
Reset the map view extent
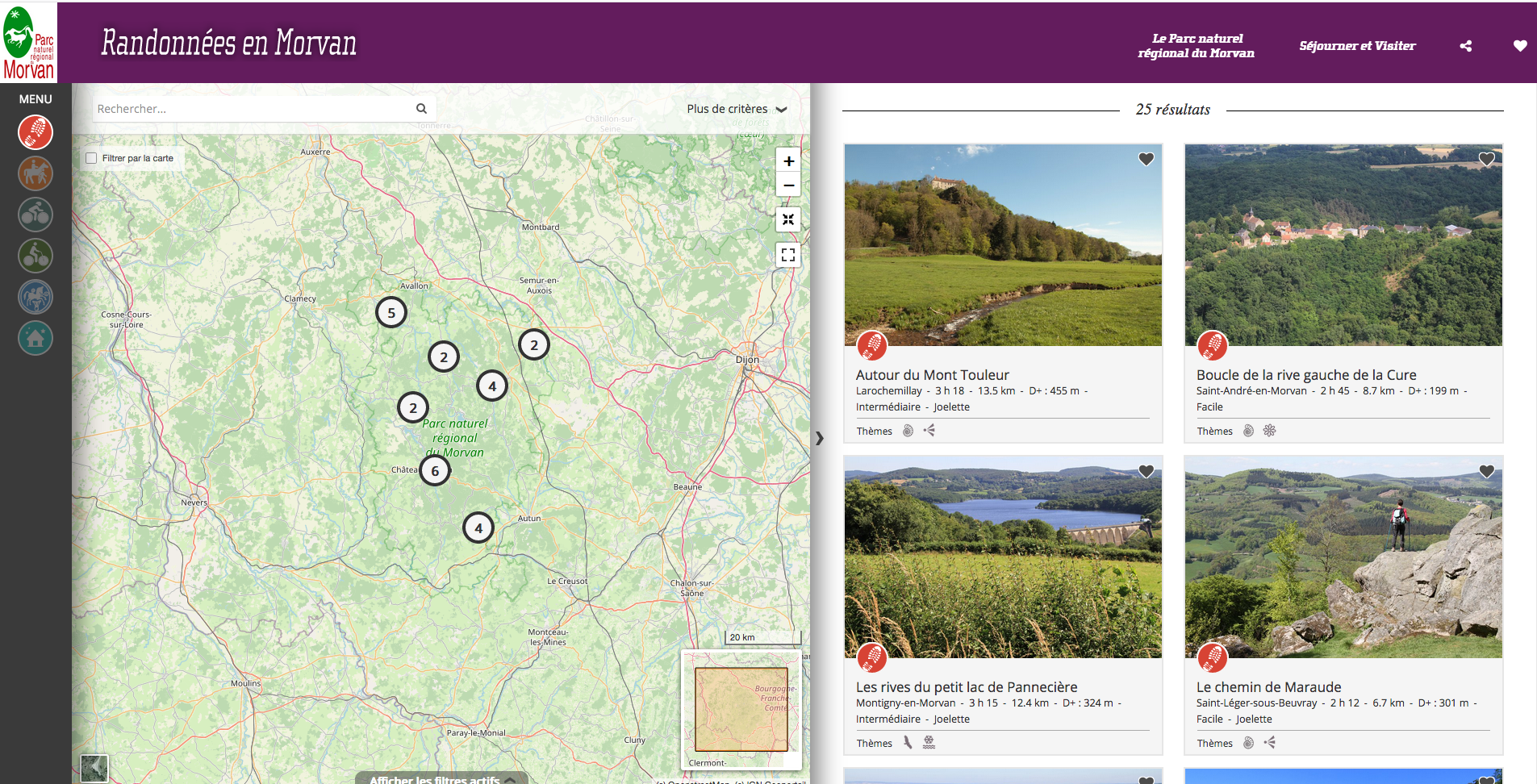pos(788,219)
